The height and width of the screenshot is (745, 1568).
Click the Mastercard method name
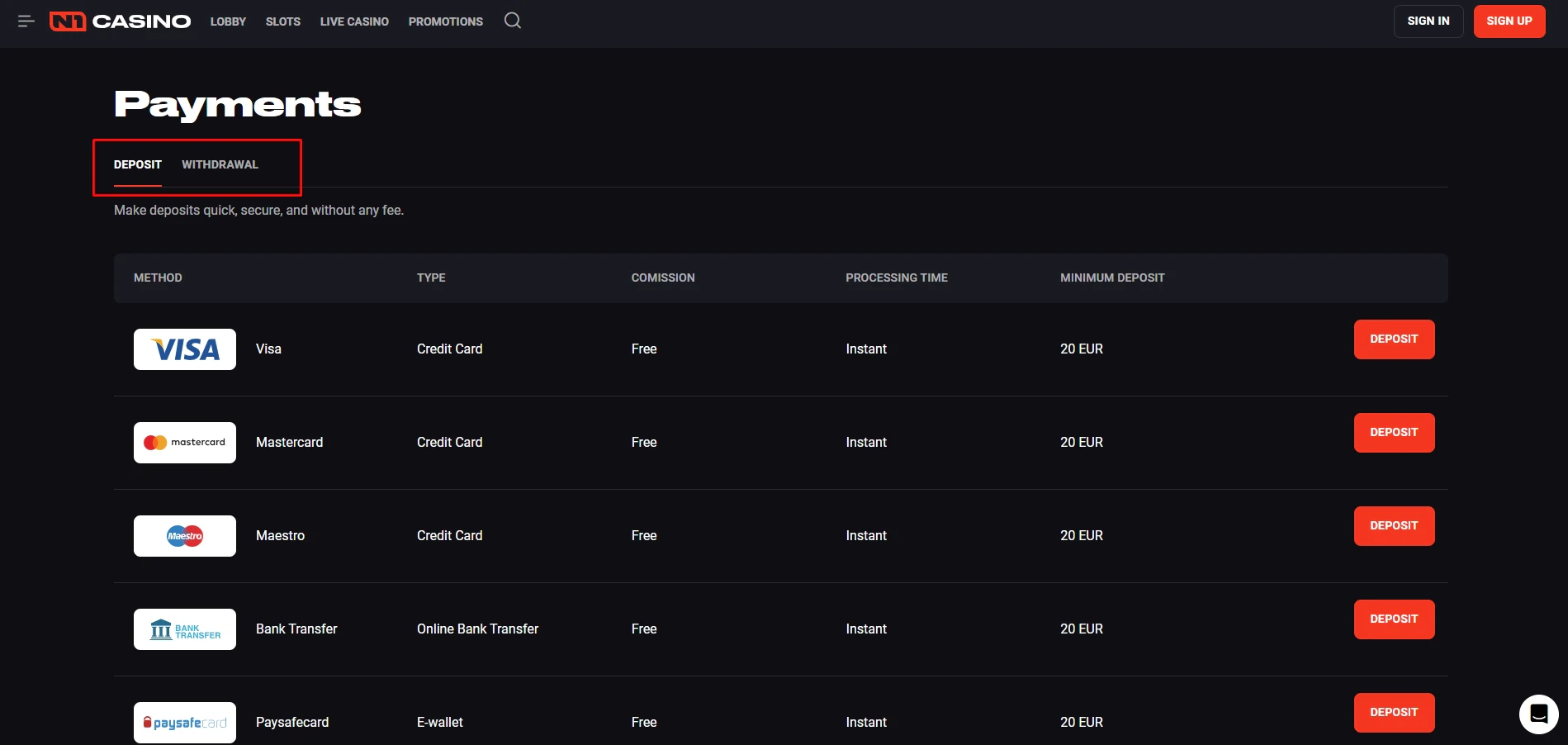289,443
